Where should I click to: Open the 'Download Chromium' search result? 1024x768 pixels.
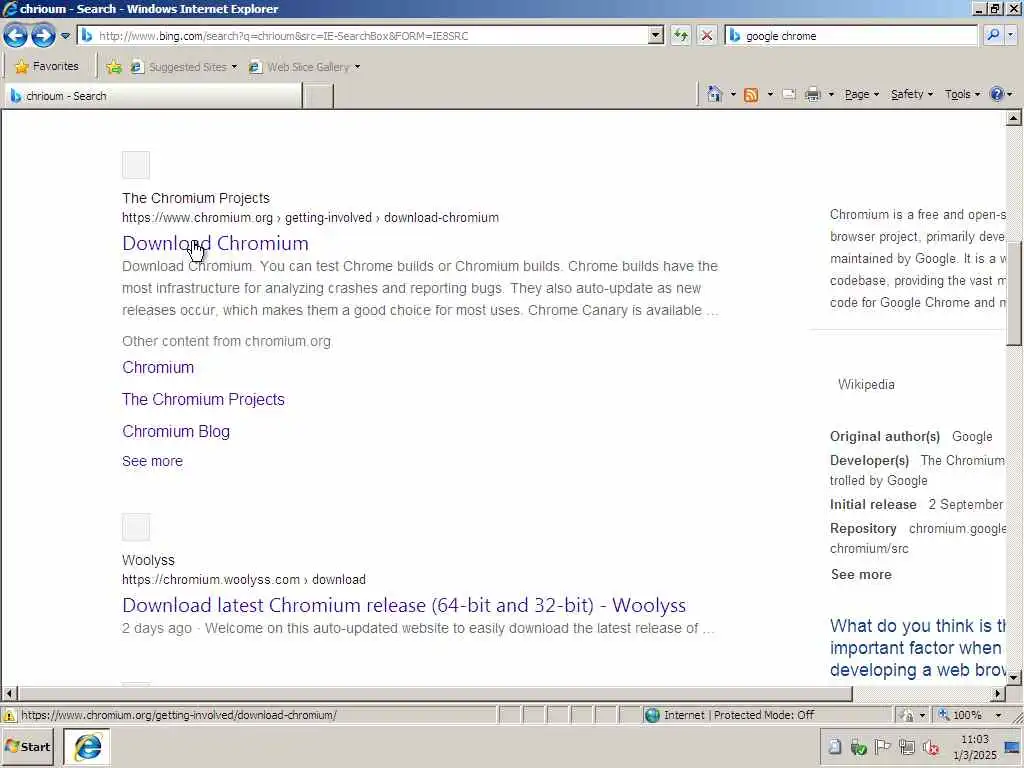click(216, 243)
